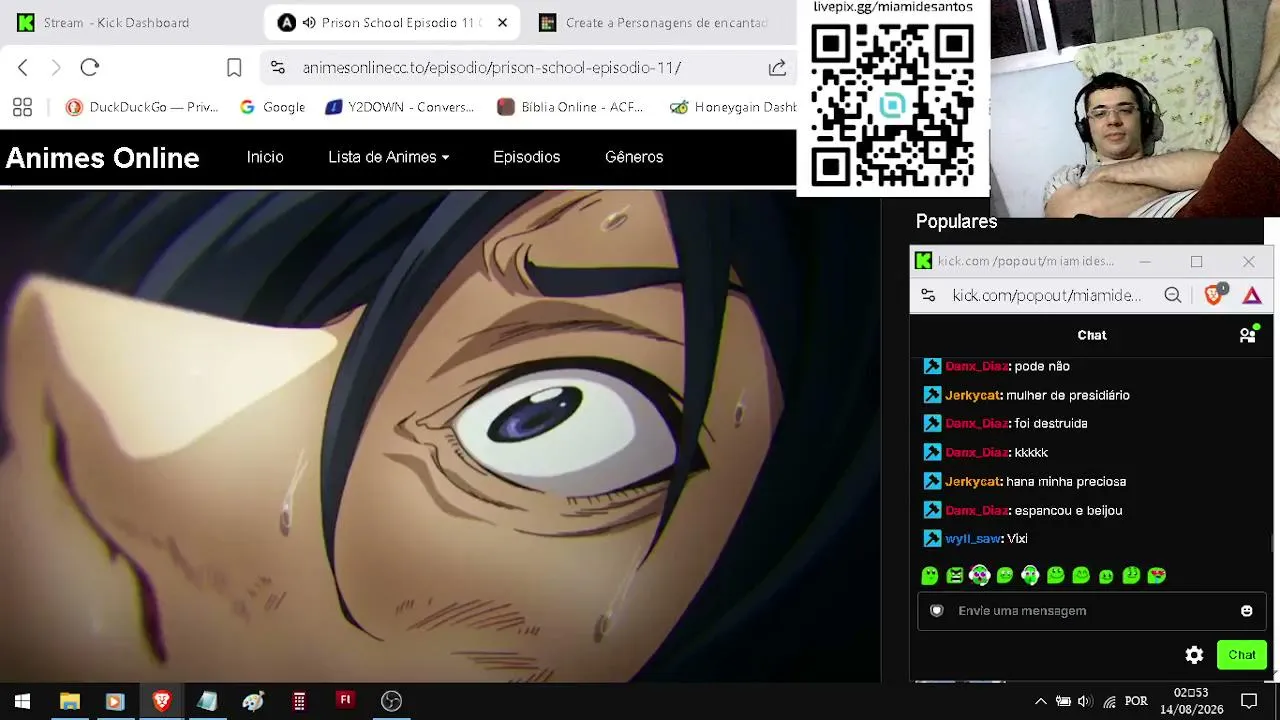This screenshot has width=1280, height=720.
Task: Open the Google bookmark
Action: pyautogui.click(x=273, y=107)
